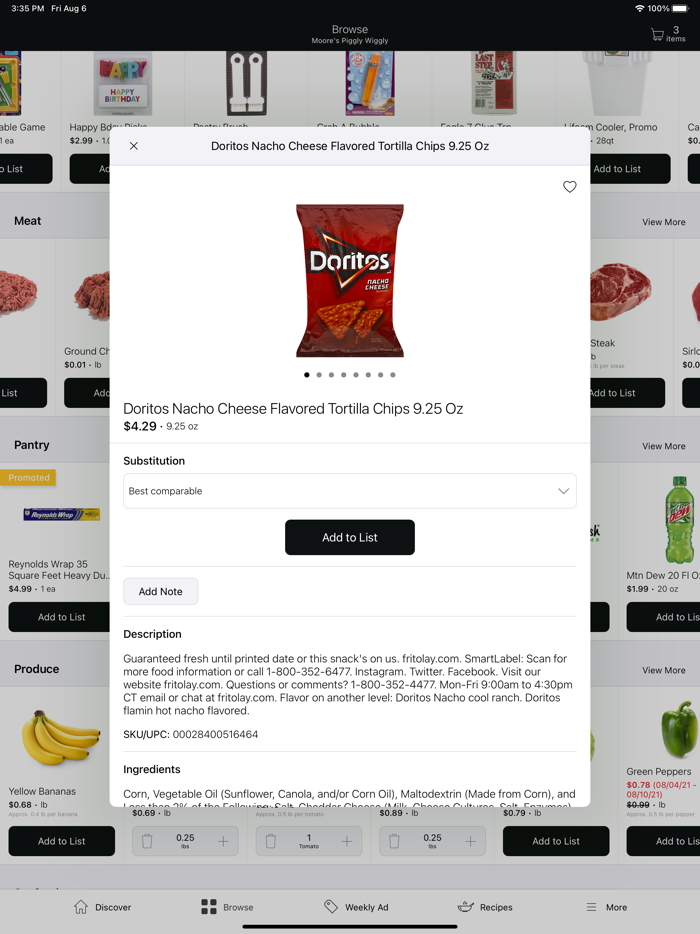The width and height of the screenshot is (700, 934).
Task: Add Yellow Bananas to list
Action: coord(61,841)
